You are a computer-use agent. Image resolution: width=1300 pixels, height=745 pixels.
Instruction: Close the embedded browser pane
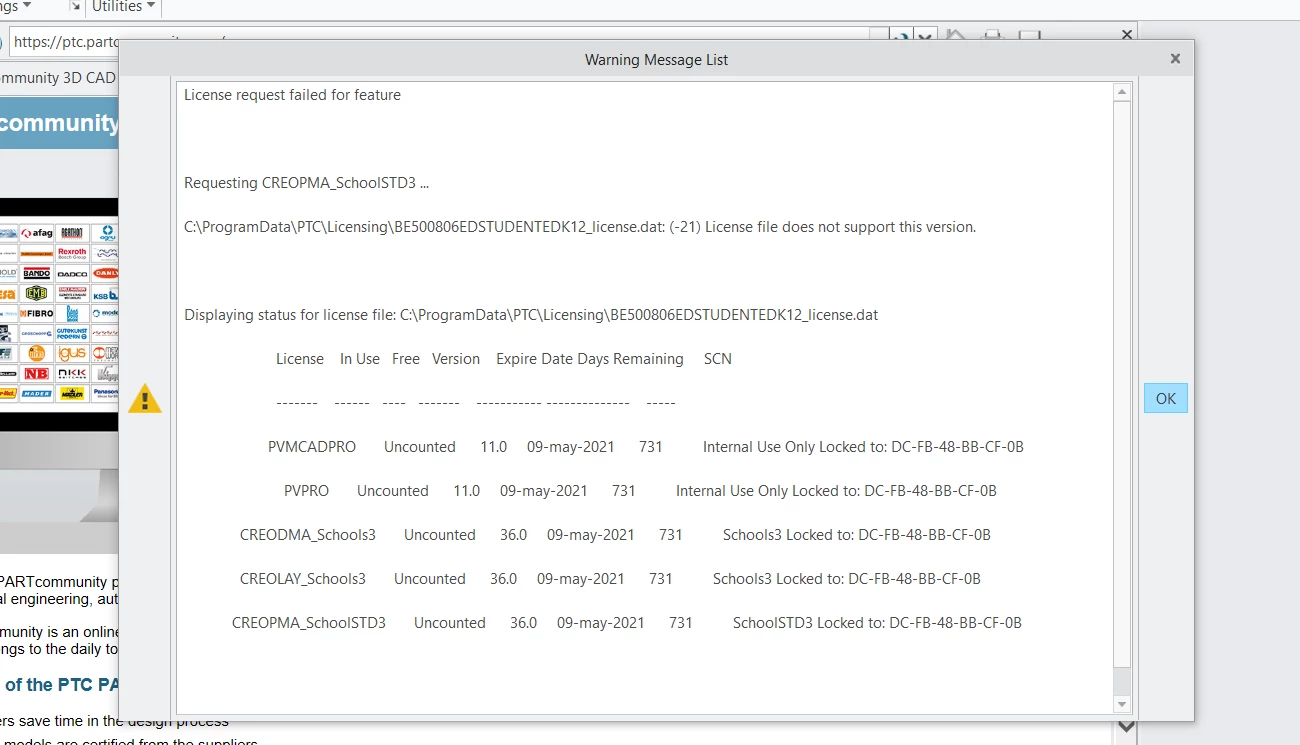click(x=1127, y=35)
